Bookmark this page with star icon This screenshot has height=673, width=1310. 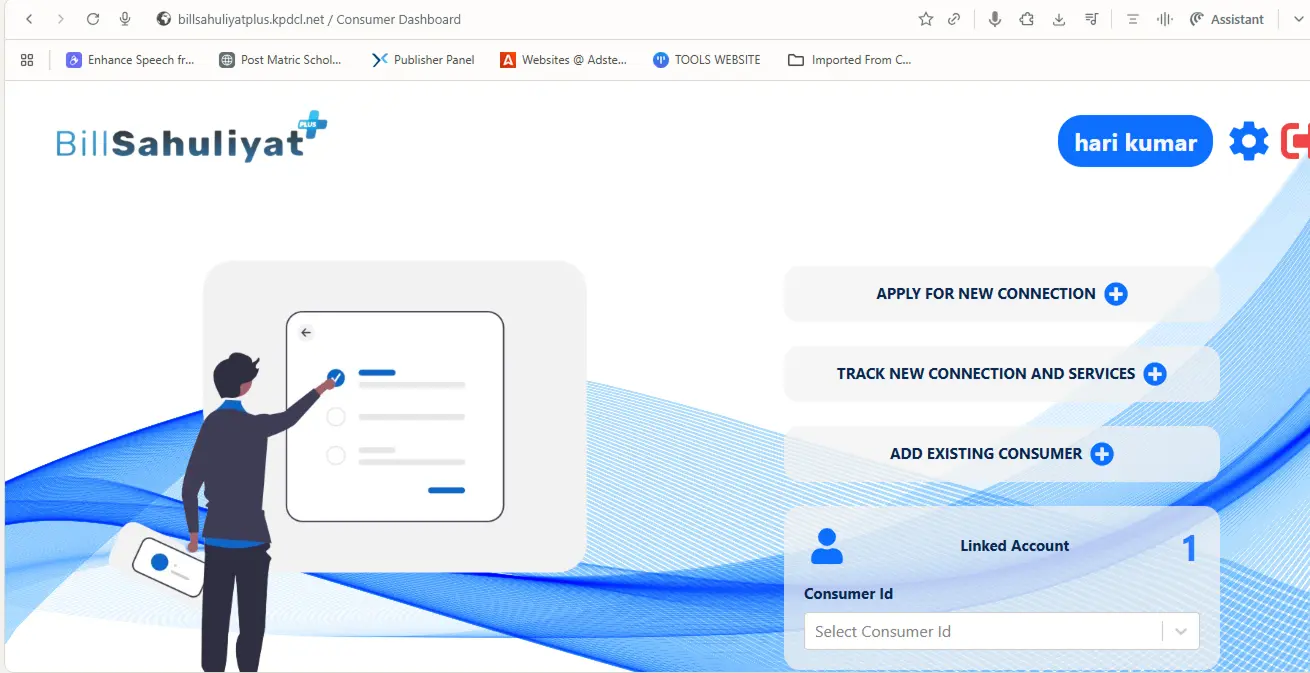coord(925,19)
